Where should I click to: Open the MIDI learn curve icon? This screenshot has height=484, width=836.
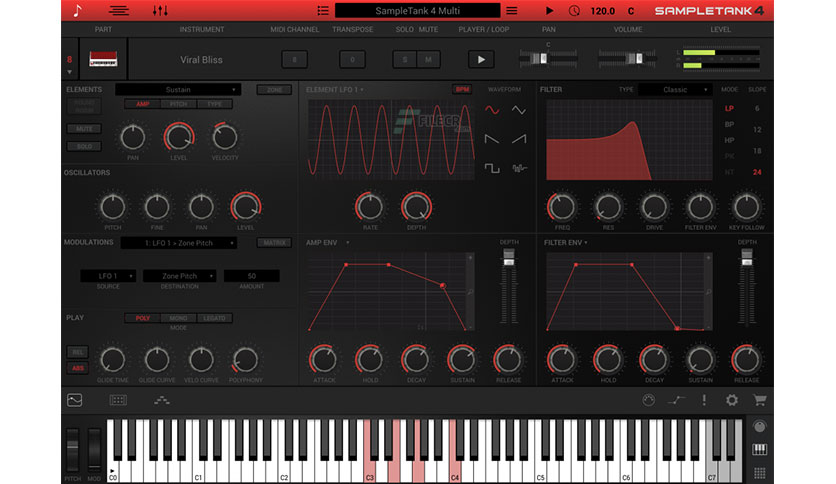[x=676, y=400]
